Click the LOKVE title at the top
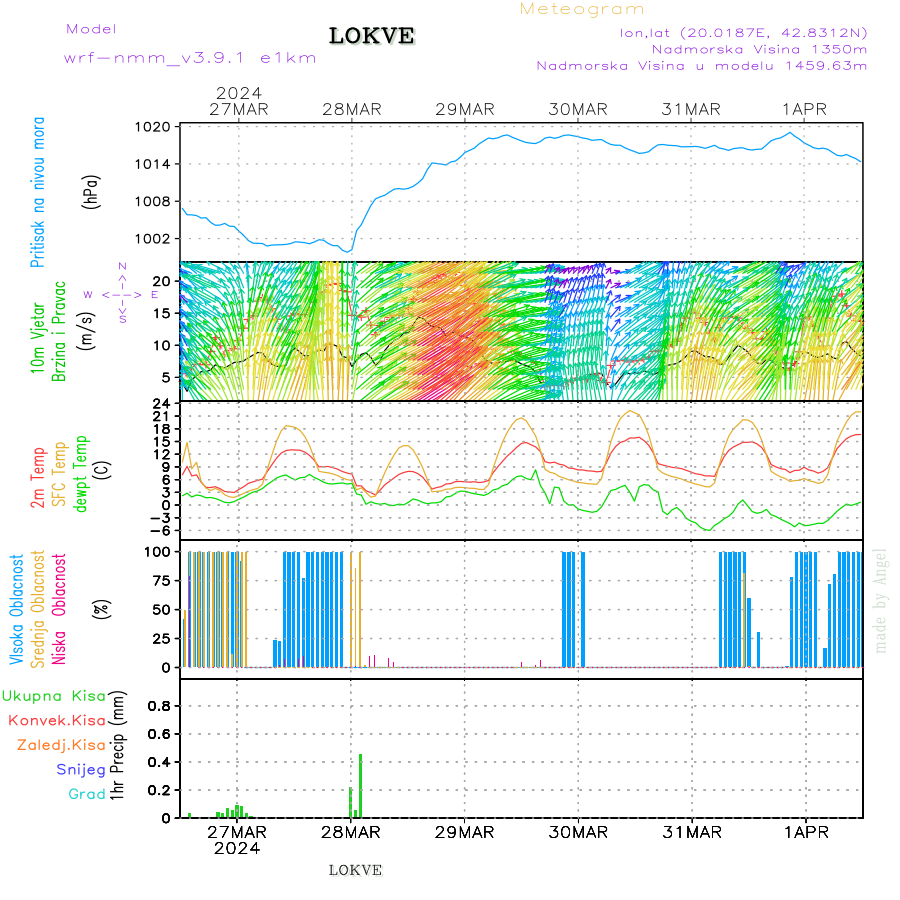This screenshot has height=900, width=900. tap(371, 36)
